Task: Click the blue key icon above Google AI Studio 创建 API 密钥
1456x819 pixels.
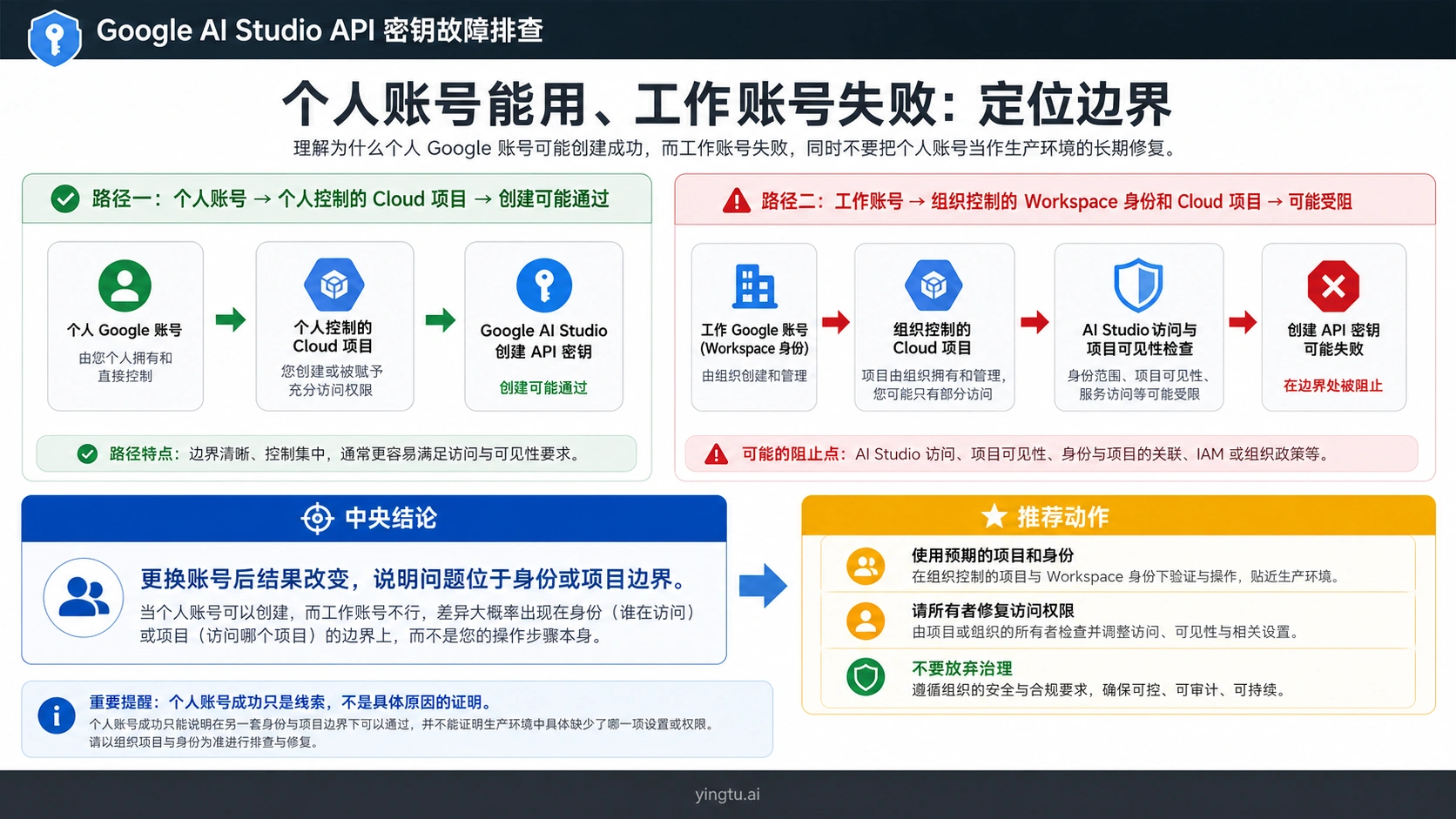Action: coord(544,285)
